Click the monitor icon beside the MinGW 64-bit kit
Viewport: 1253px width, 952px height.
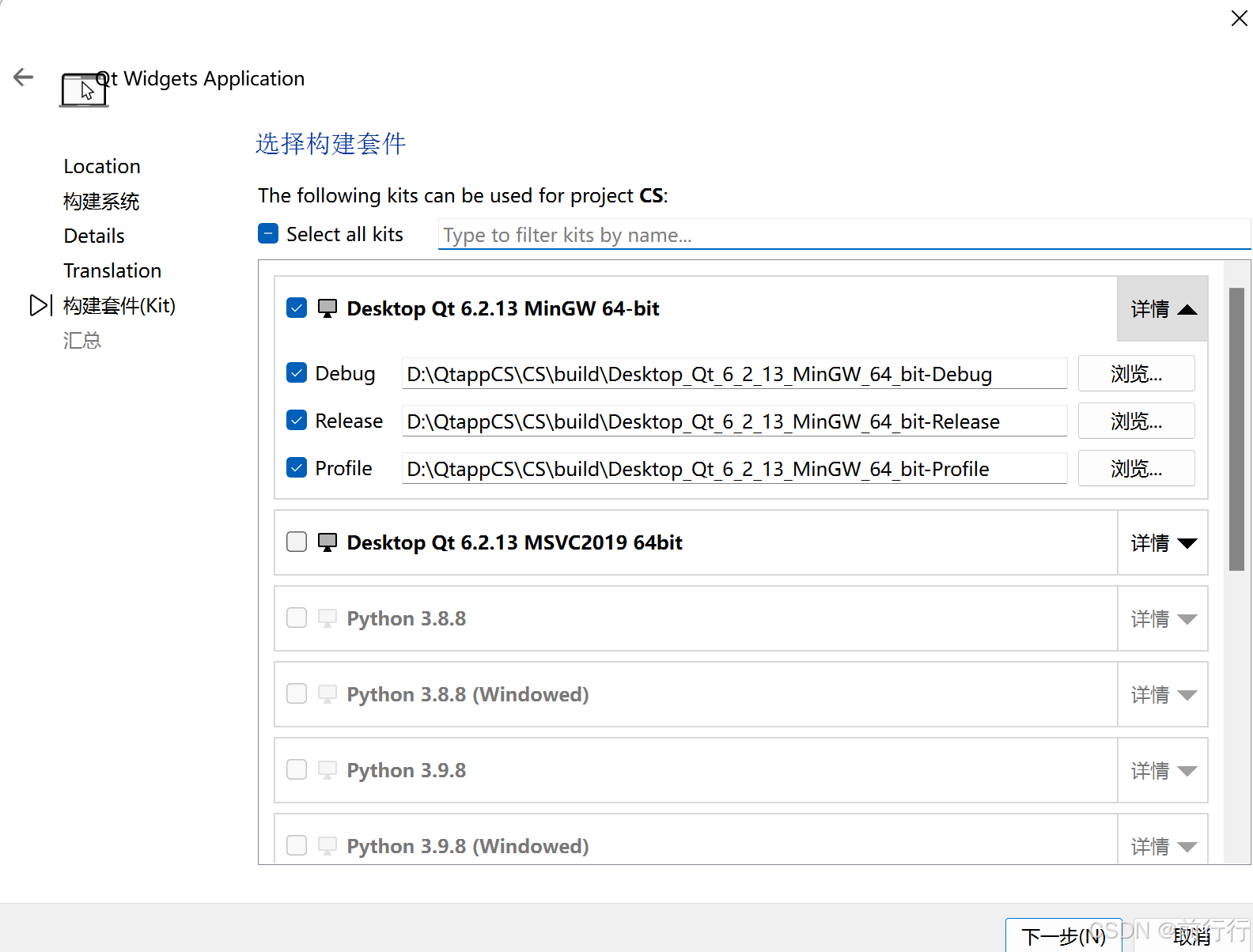click(x=327, y=308)
